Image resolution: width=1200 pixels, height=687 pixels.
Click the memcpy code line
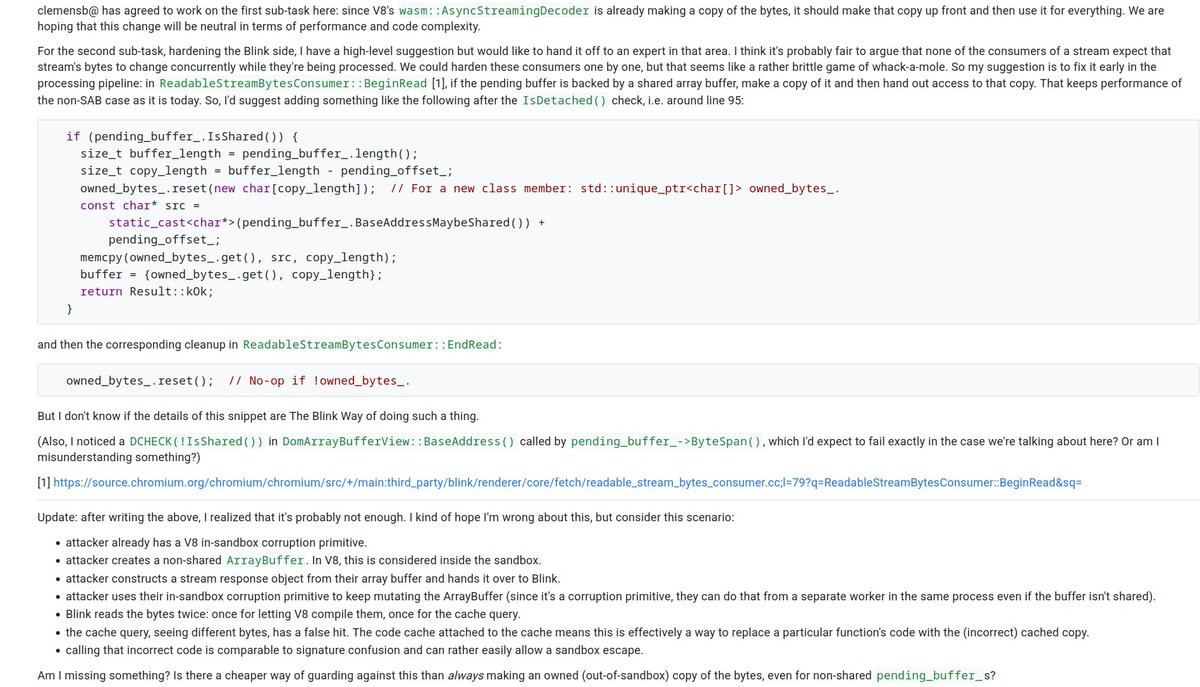click(x=238, y=257)
